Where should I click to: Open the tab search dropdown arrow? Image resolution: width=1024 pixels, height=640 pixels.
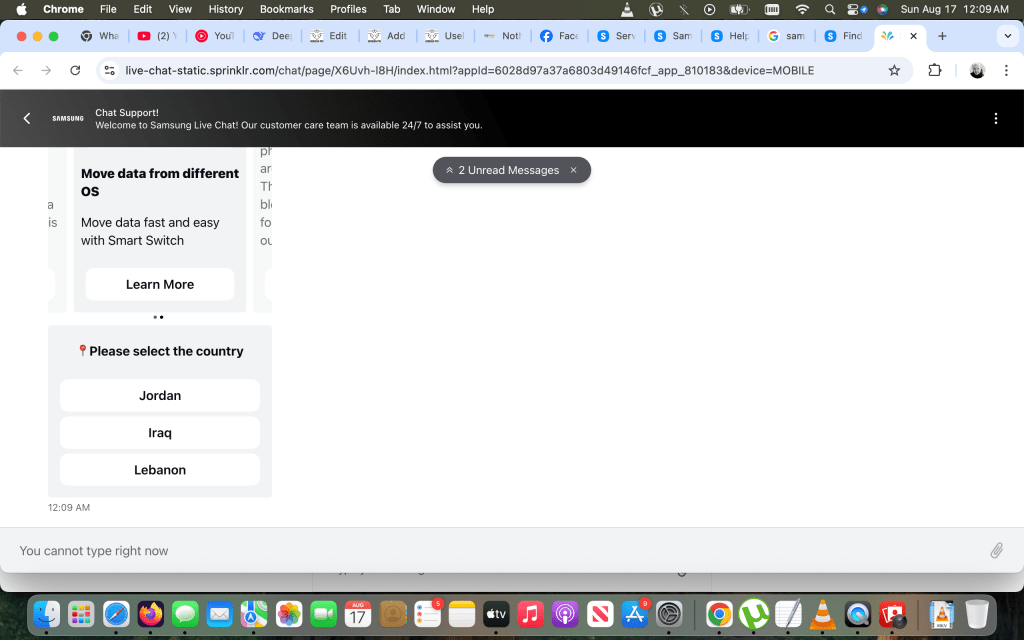(1007, 36)
